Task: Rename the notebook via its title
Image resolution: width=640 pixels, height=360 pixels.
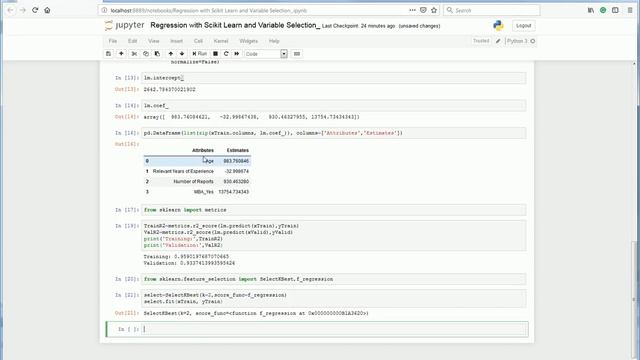Action: (x=235, y=25)
